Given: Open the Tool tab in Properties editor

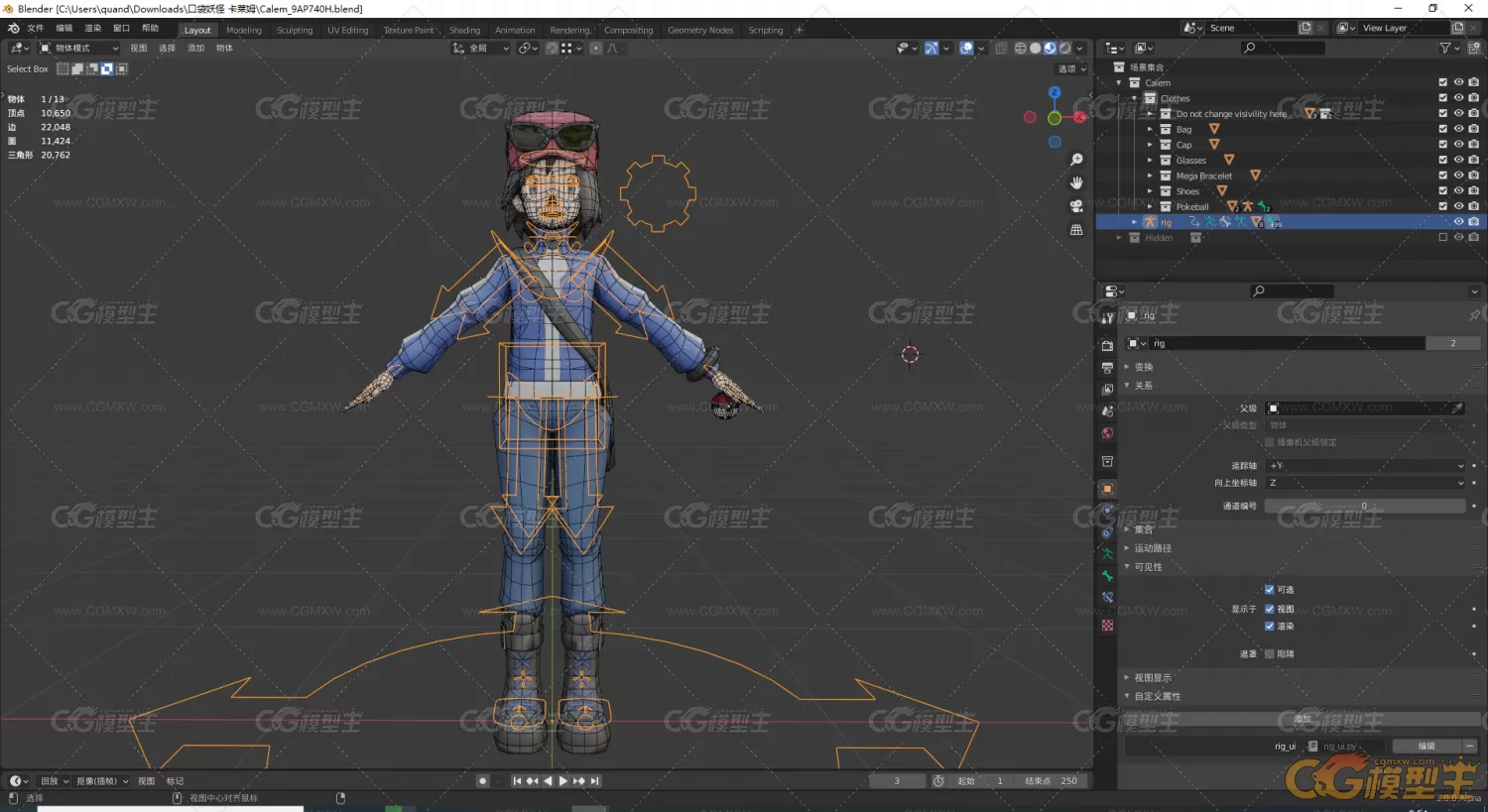Looking at the screenshot, I should point(1107,317).
